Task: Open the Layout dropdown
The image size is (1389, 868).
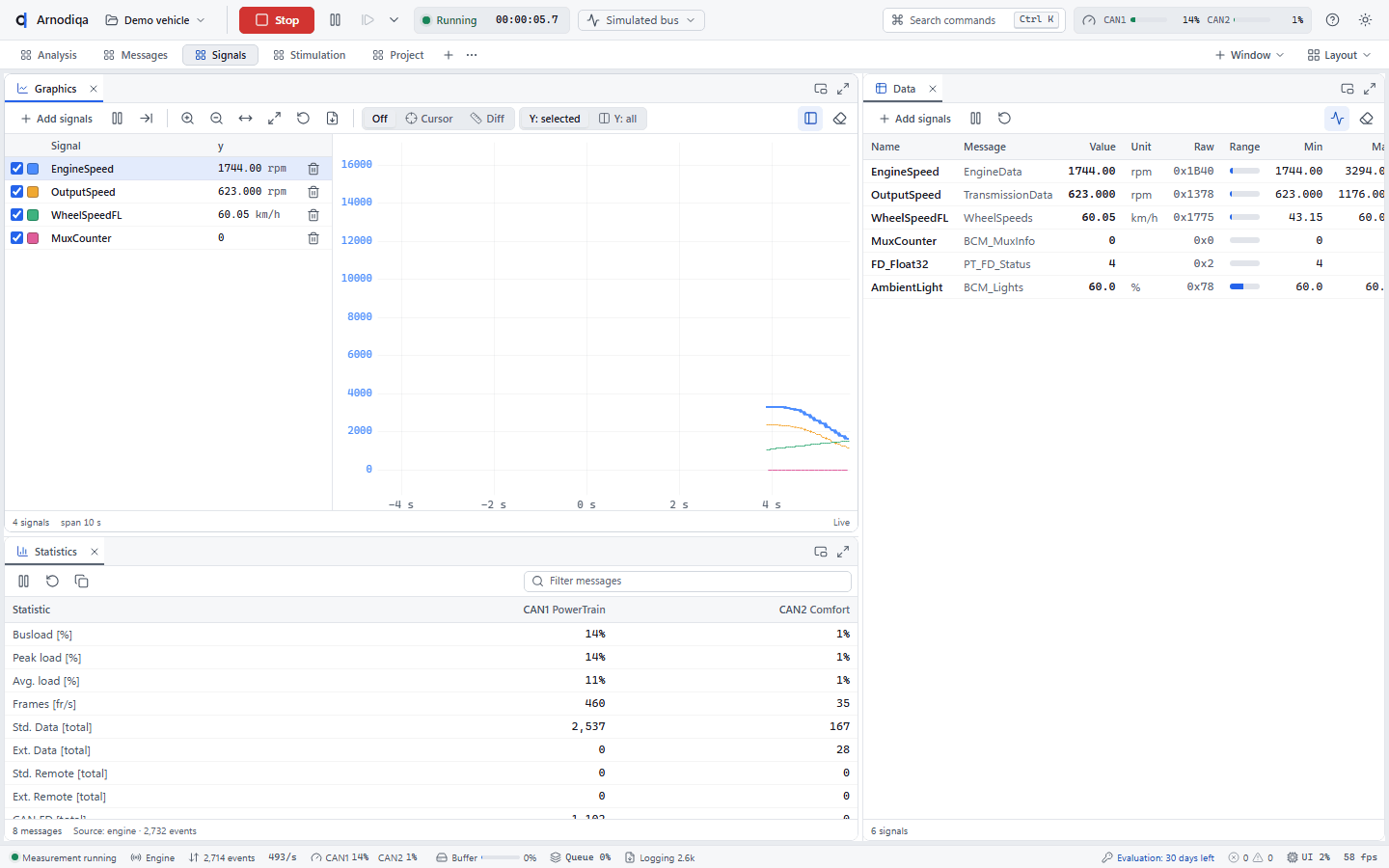Action: click(x=1339, y=55)
